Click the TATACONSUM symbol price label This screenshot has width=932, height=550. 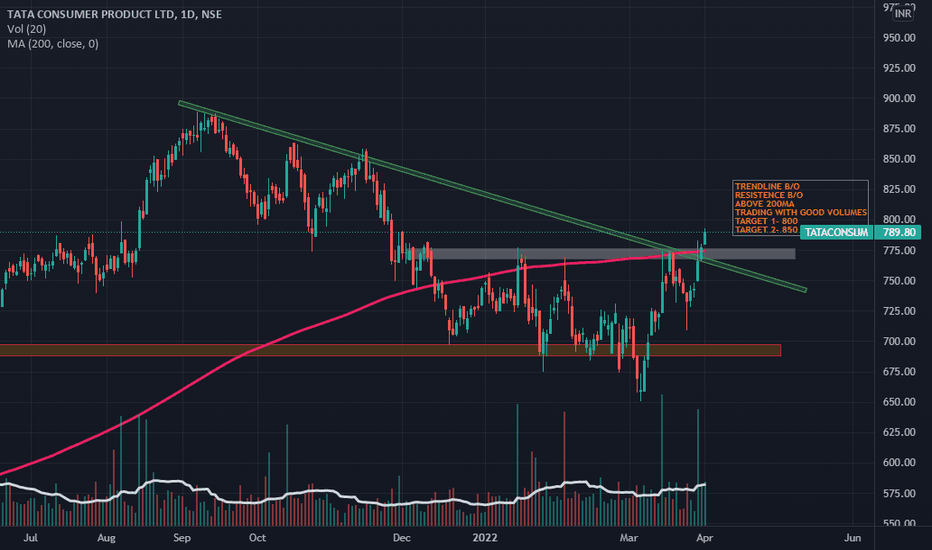point(836,232)
